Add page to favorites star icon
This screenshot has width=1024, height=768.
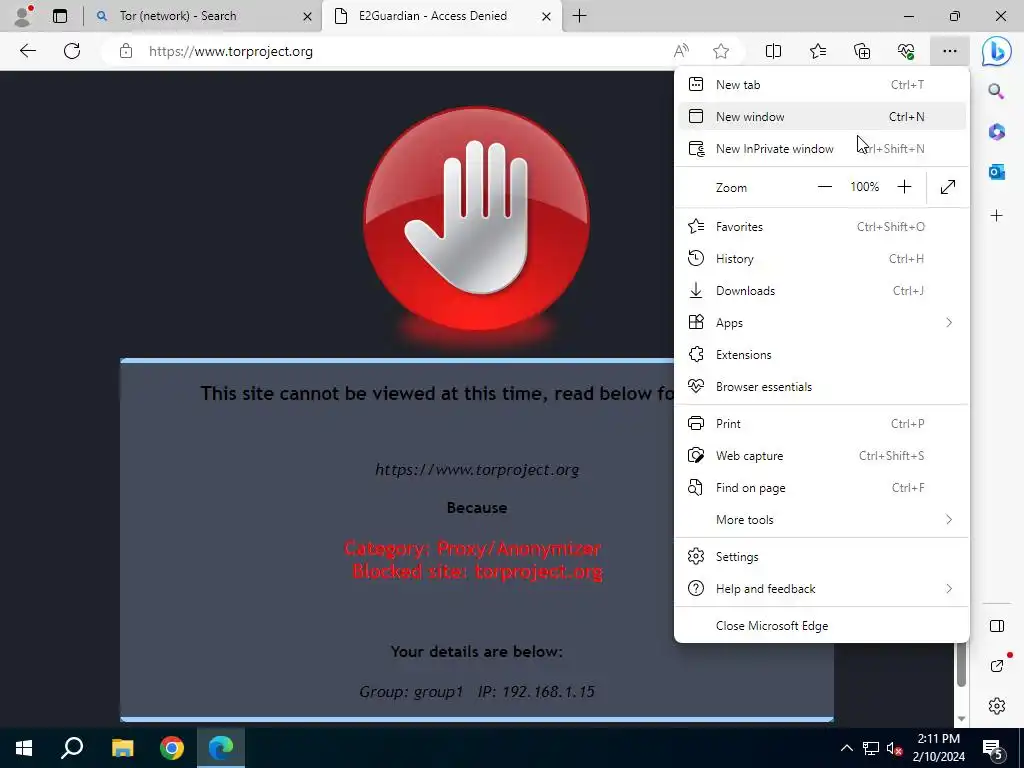[x=721, y=51]
